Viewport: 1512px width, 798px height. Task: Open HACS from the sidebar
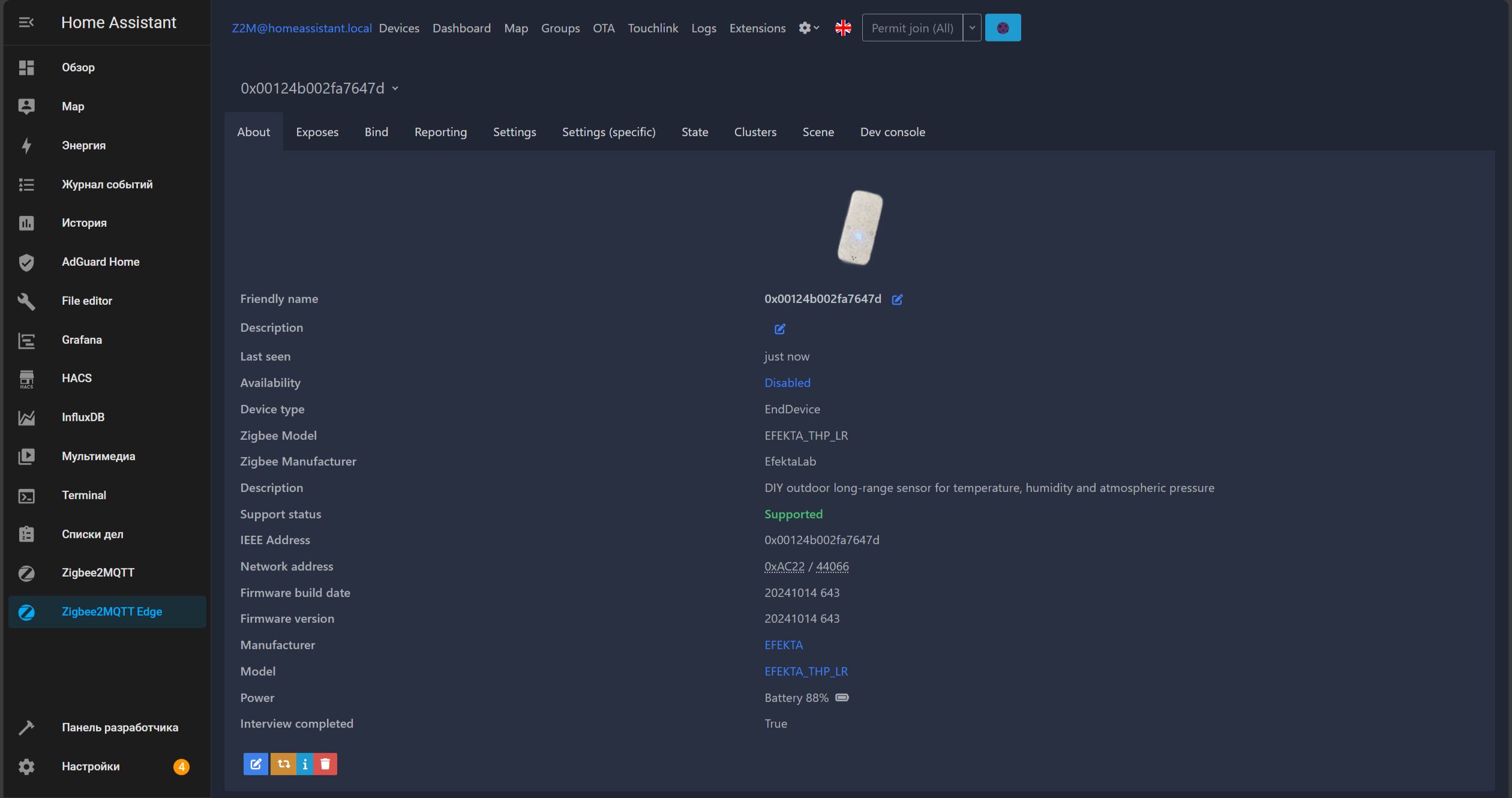coord(77,378)
